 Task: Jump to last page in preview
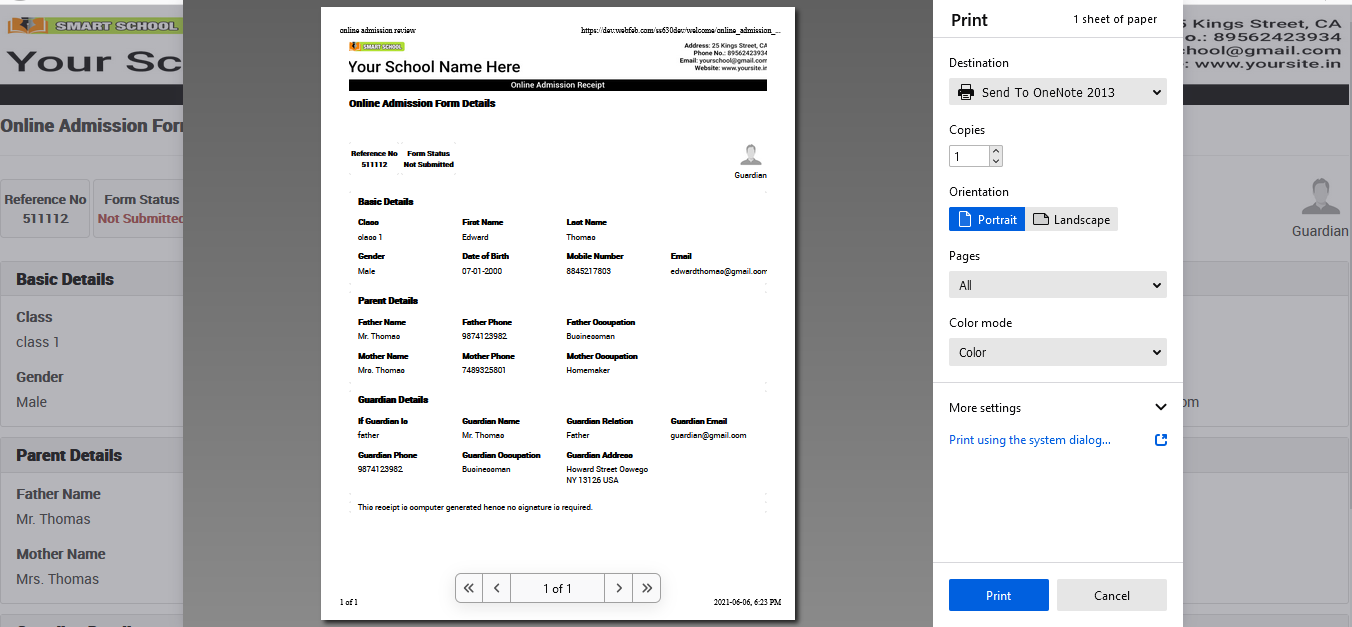[x=647, y=588]
